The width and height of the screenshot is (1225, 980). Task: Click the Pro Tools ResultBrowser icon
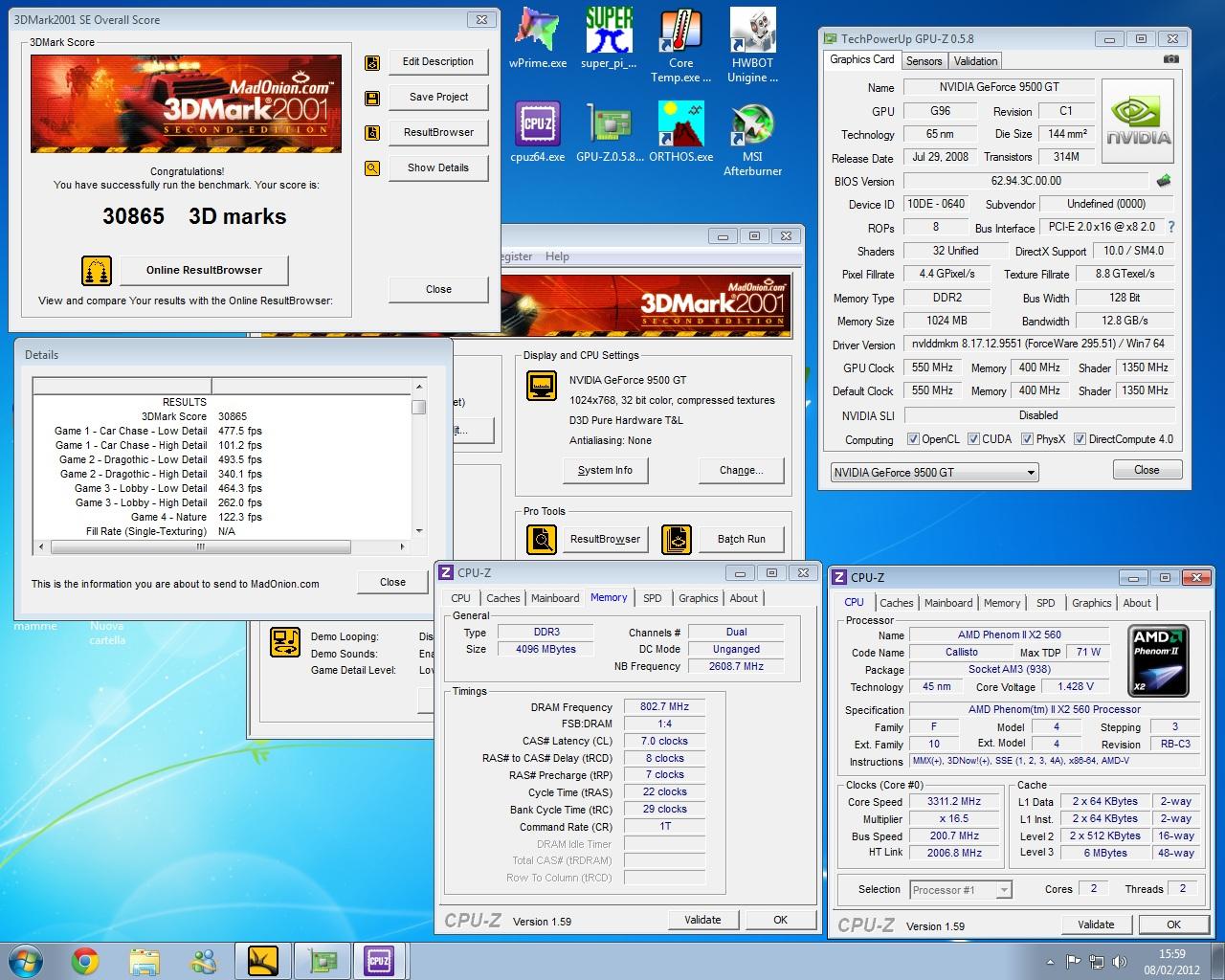[x=542, y=539]
